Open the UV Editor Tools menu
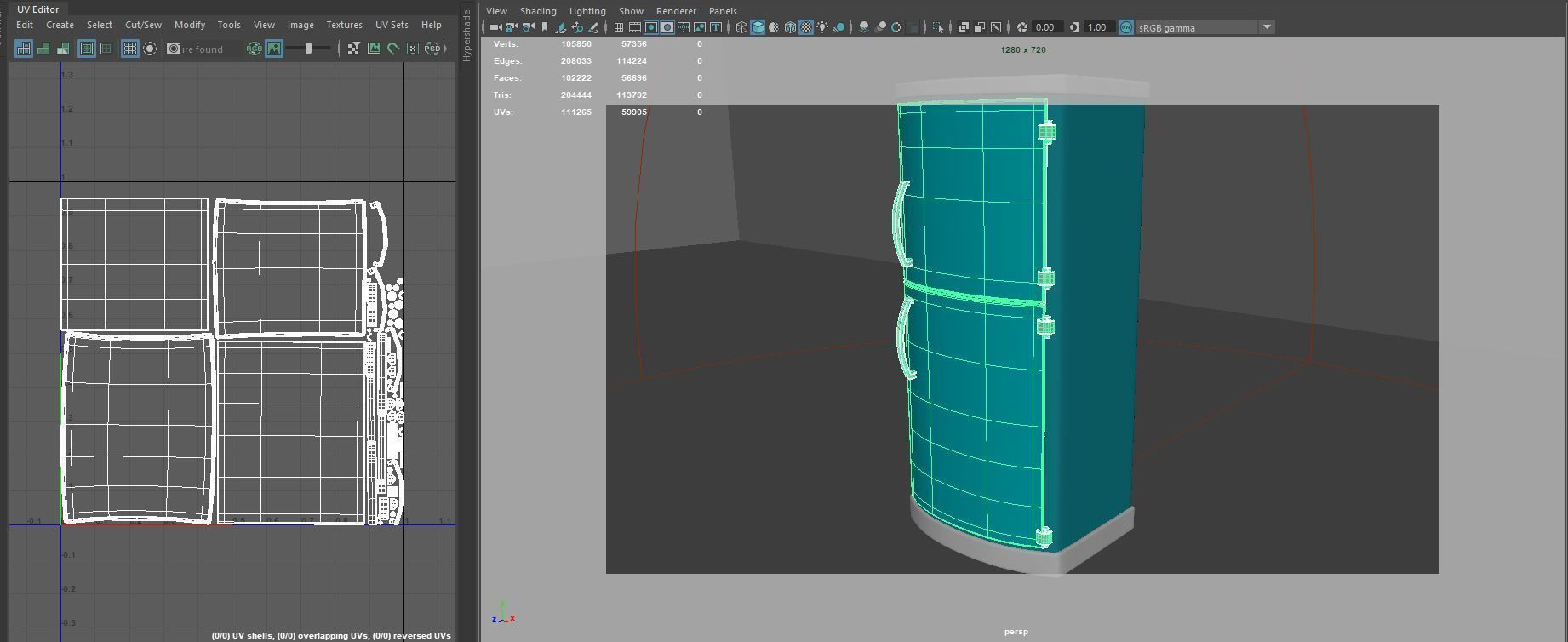This screenshot has height=642, width=1568. coord(229,25)
